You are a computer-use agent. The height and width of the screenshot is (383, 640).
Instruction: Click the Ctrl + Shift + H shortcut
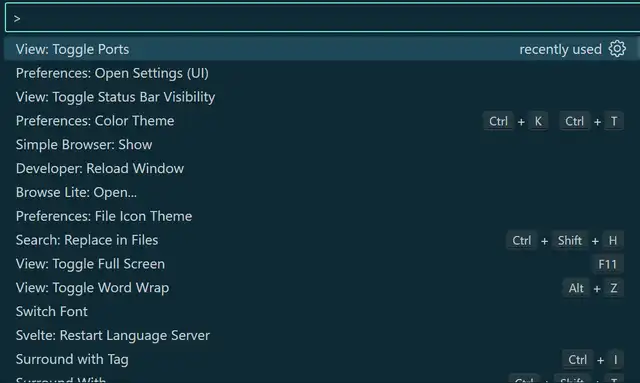(565, 240)
